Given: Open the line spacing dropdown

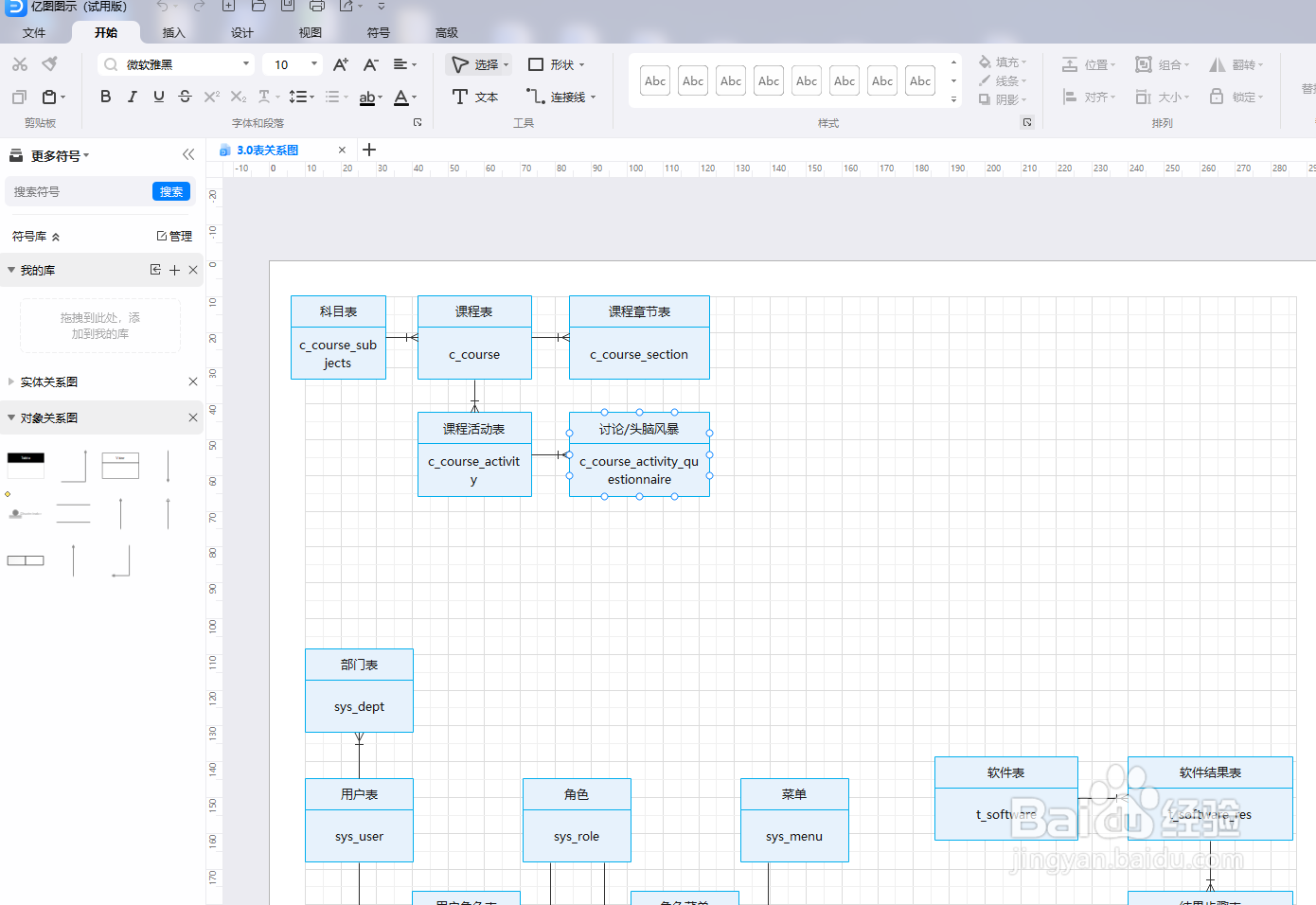Looking at the screenshot, I should tap(301, 97).
